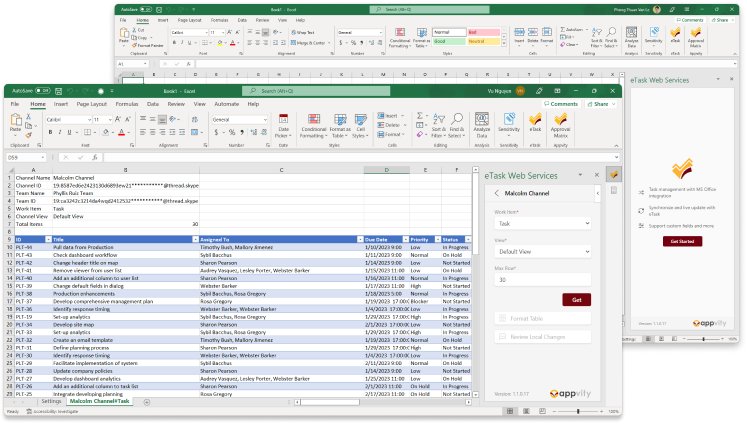Image resolution: width=747 pixels, height=424 pixels.
Task: Select Malcolm Channel#Task sheet tab
Action: [100, 401]
